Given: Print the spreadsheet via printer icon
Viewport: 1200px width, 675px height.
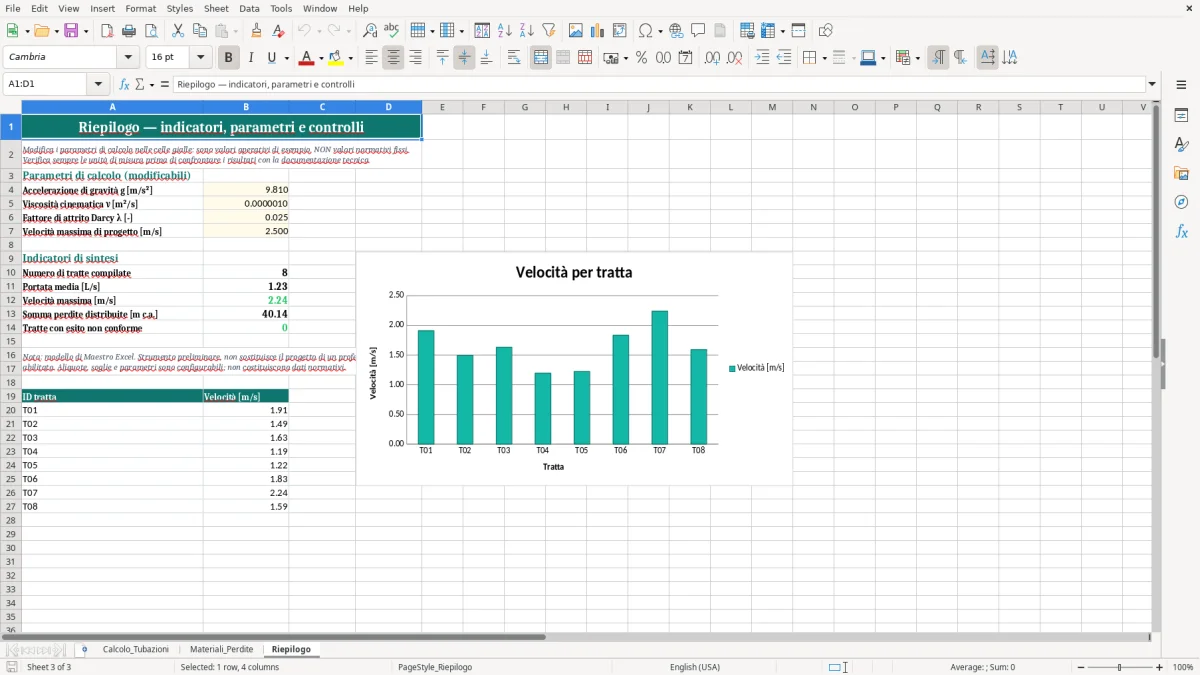Looking at the screenshot, I should [129, 31].
